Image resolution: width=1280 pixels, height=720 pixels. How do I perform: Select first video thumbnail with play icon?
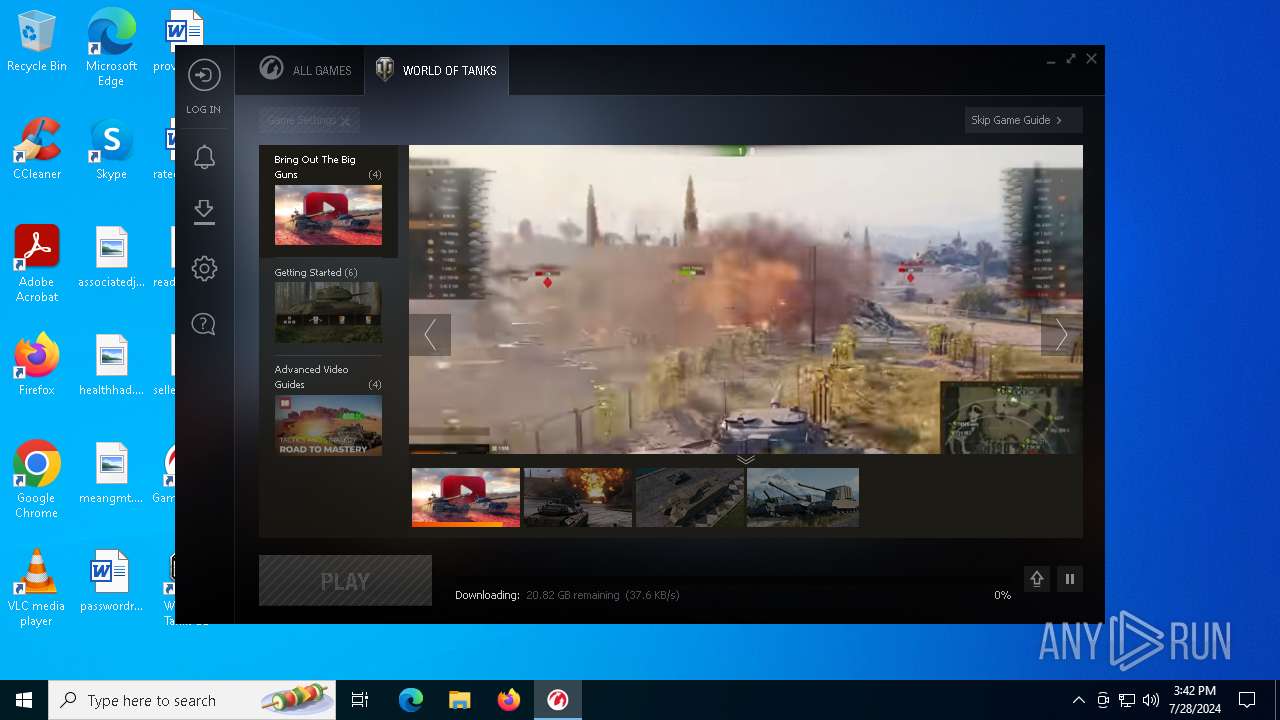click(466, 497)
